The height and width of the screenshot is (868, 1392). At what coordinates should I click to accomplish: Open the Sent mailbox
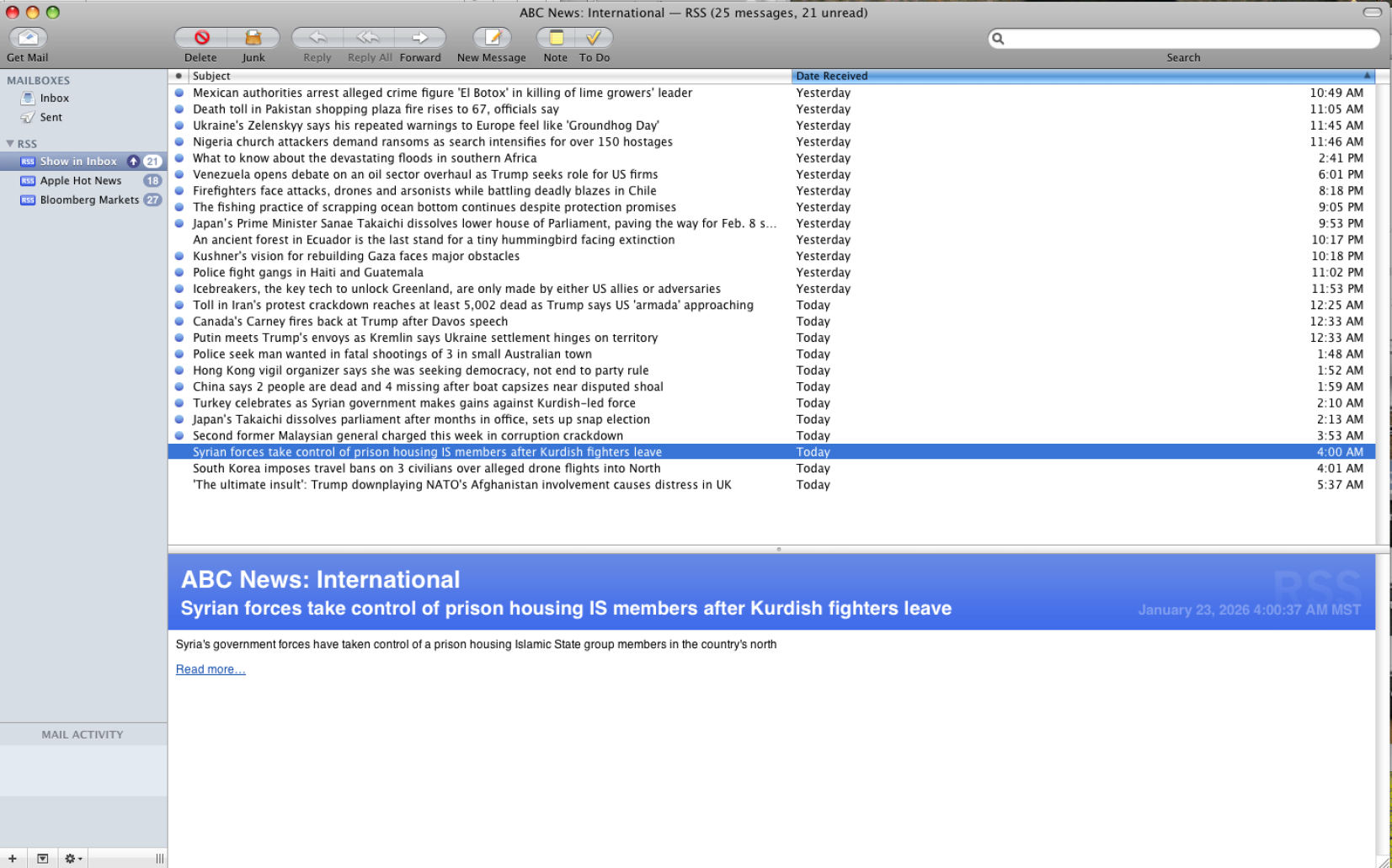[83, 118]
